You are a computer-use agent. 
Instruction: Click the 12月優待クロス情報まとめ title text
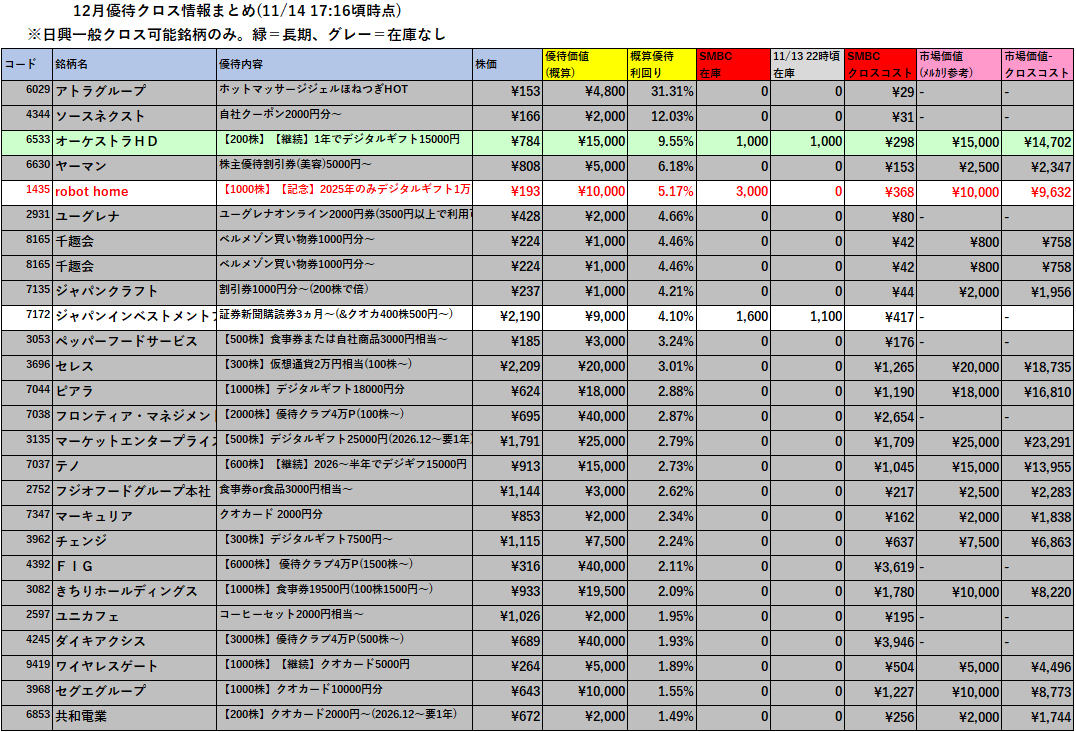pyautogui.click(x=238, y=11)
